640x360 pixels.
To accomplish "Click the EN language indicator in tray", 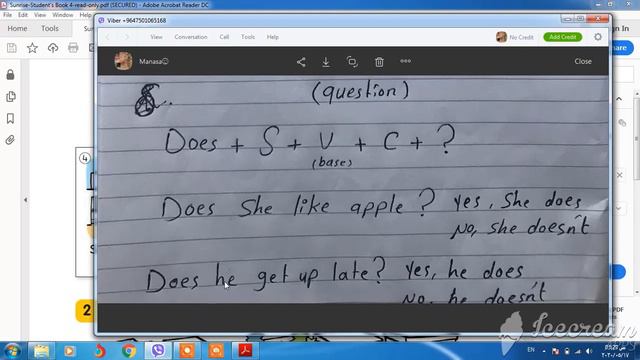I will [531, 350].
